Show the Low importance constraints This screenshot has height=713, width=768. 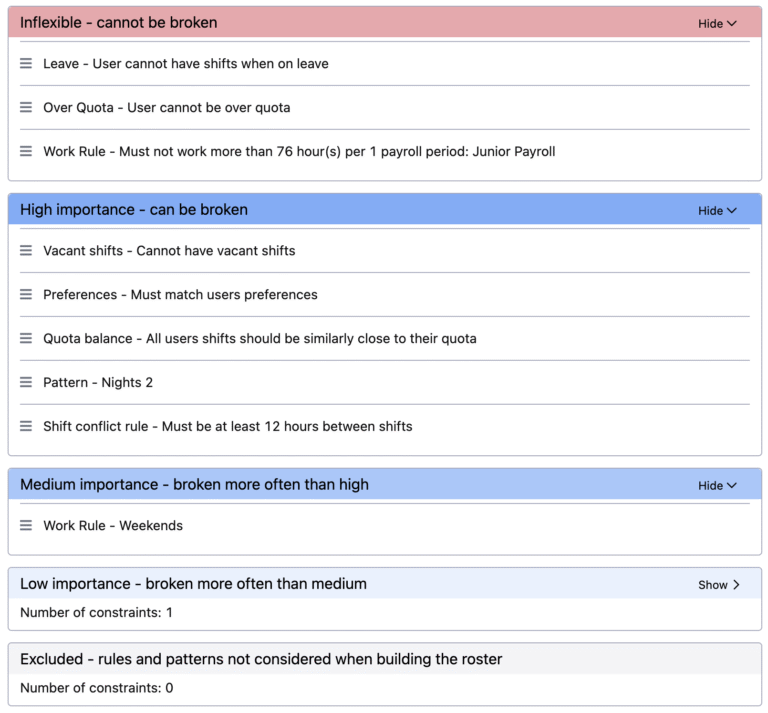tap(718, 584)
